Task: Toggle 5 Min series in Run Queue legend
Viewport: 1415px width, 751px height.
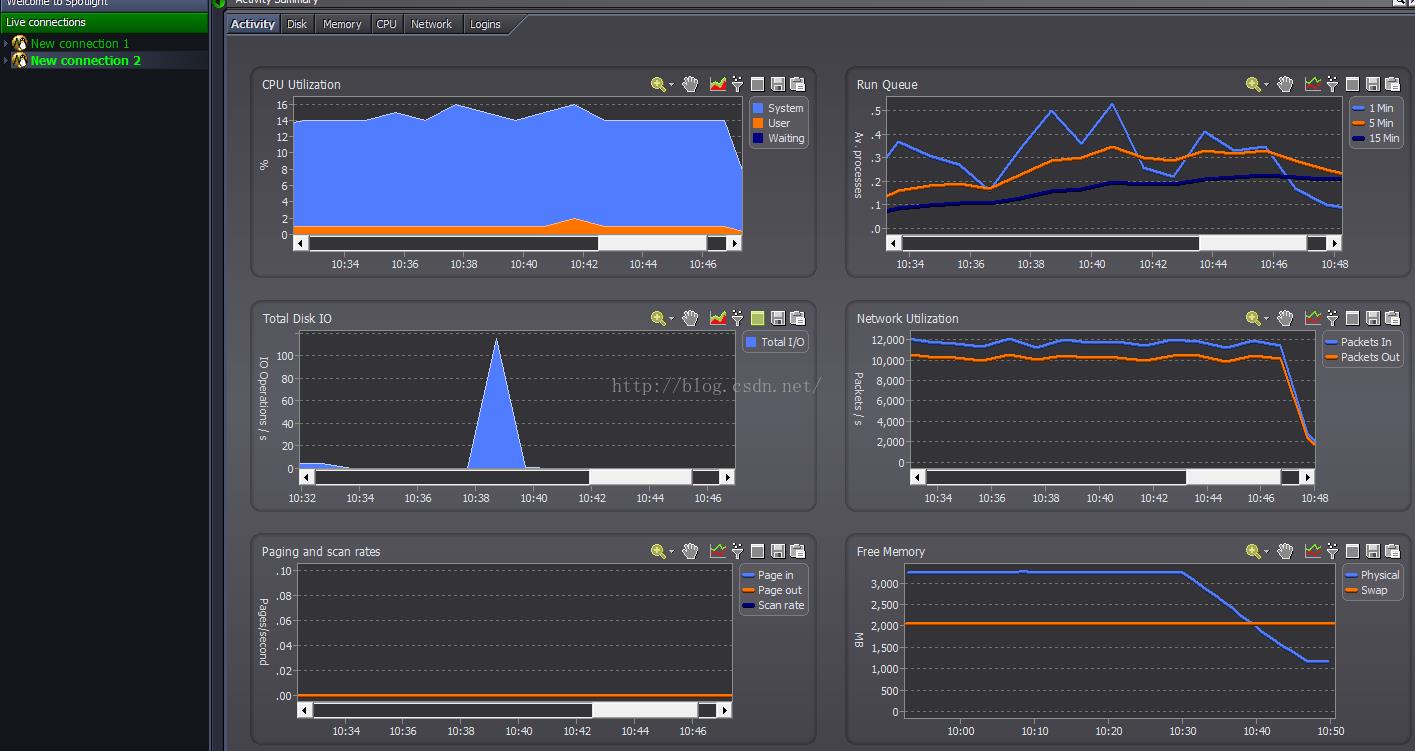Action: [1373, 123]
